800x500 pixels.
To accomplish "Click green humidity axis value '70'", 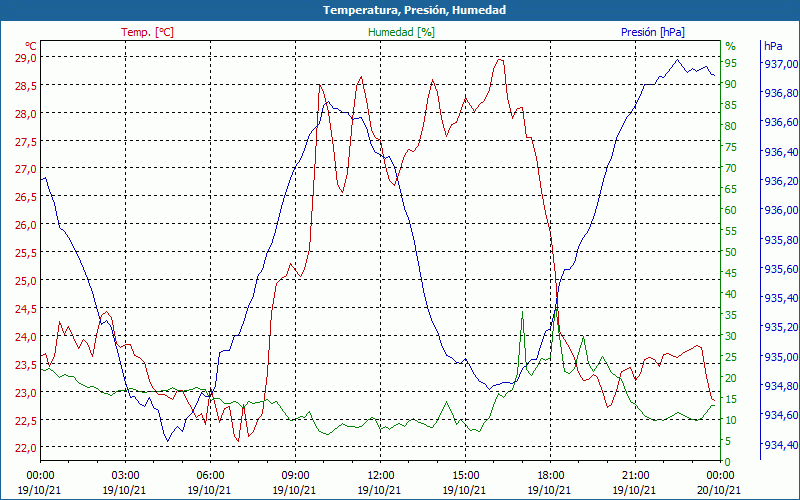I will (x=731, y=168).
